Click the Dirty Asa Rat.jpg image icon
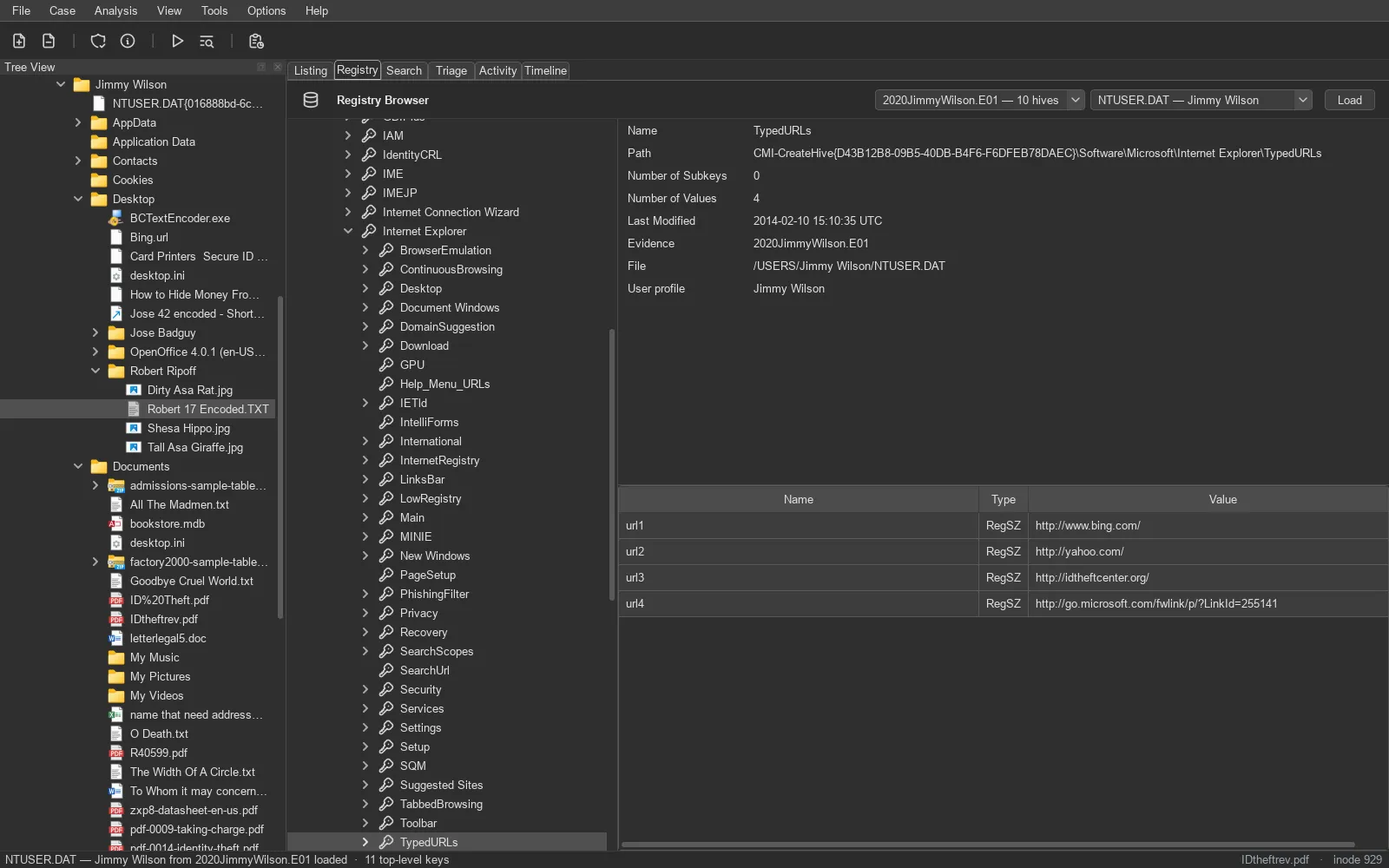Screen dimensions: 1389x868 134,390
